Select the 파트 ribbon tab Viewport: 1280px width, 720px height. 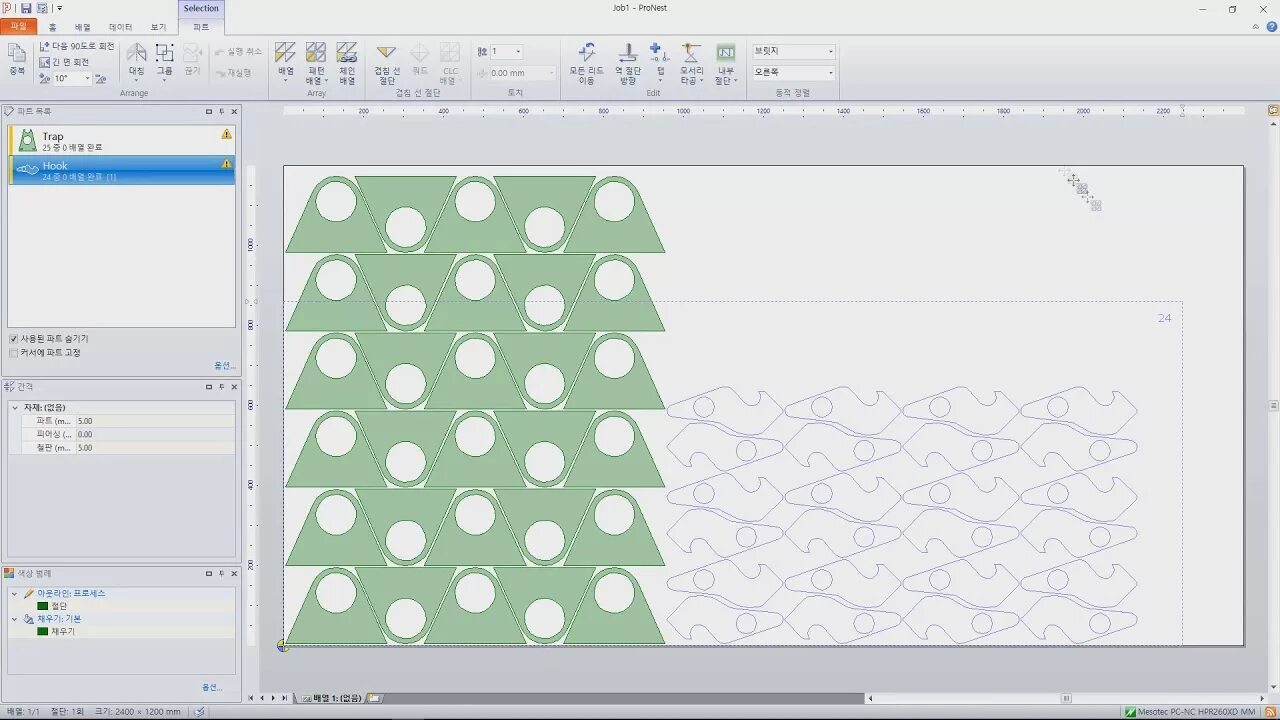201,27
